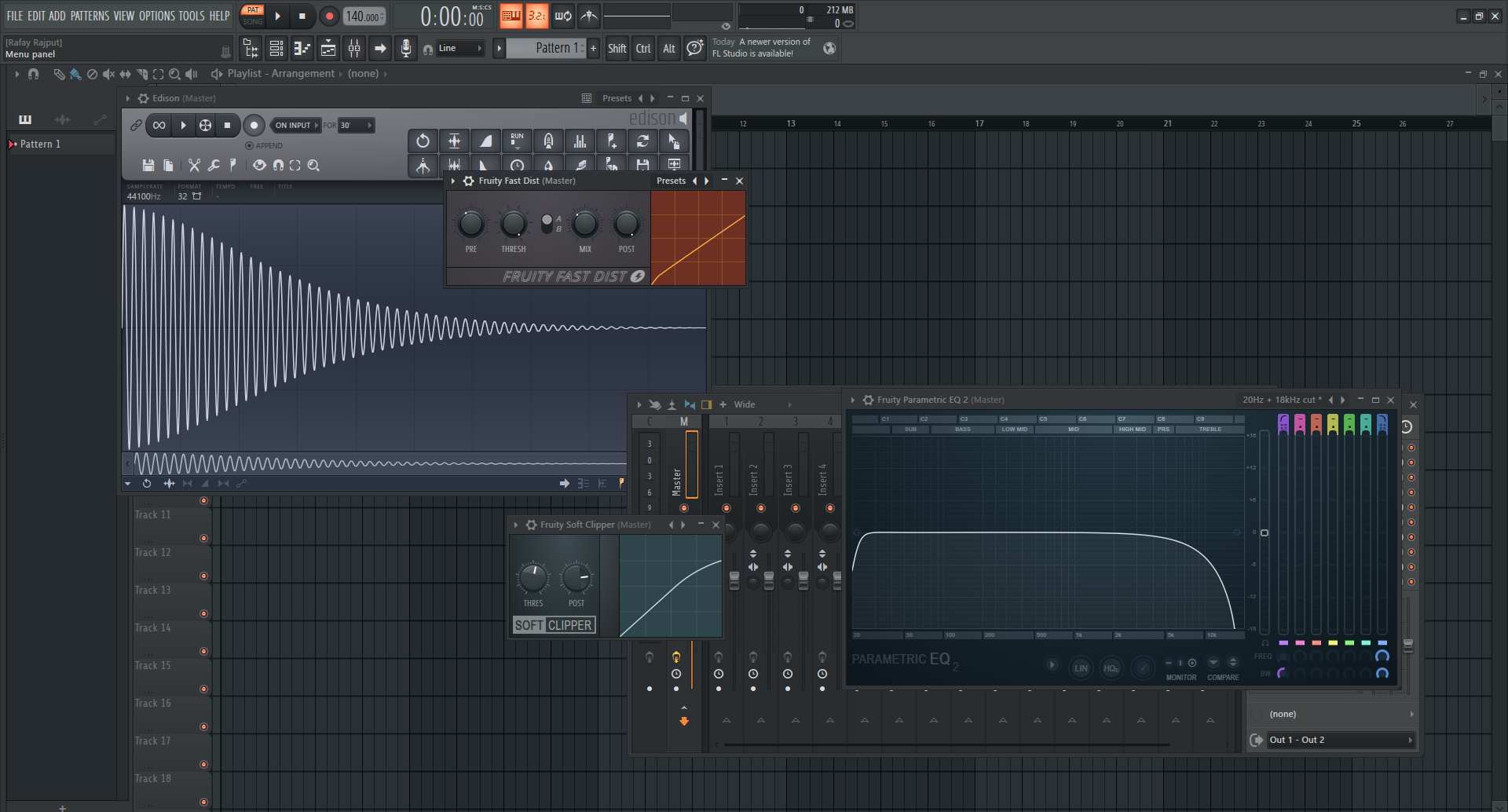Show the Mixer using the toolbar icon
1508x812 pixels.
(x=354, y=49)
